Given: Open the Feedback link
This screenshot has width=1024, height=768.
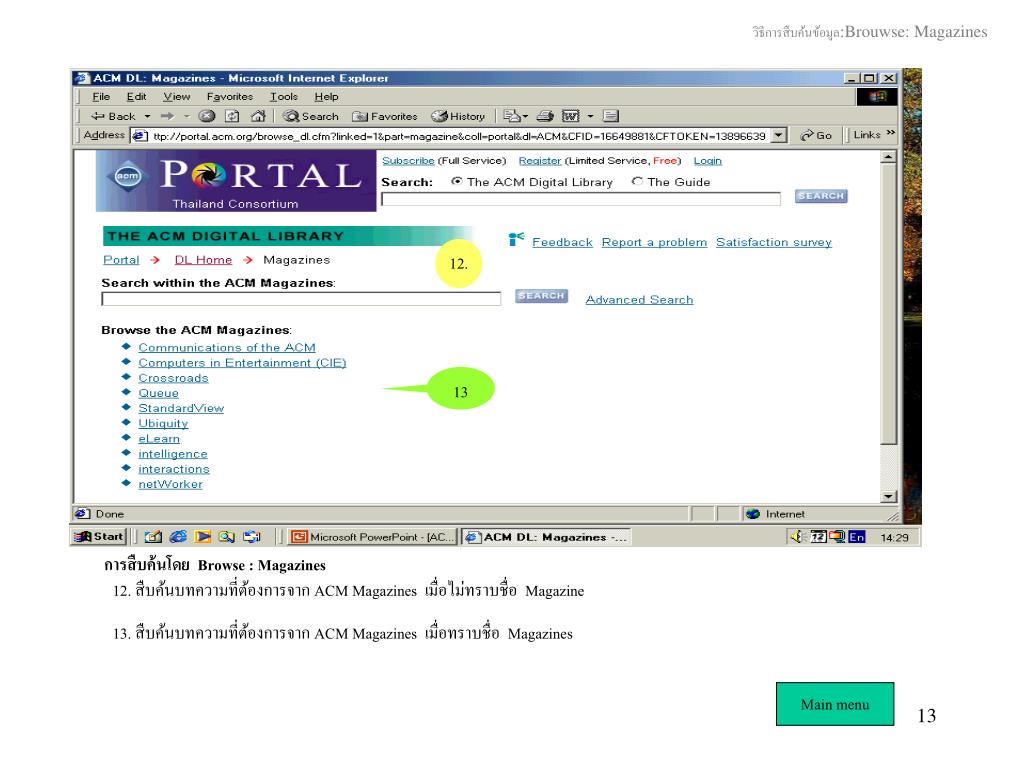Looking at the screenshot, I should pos(562,242).
